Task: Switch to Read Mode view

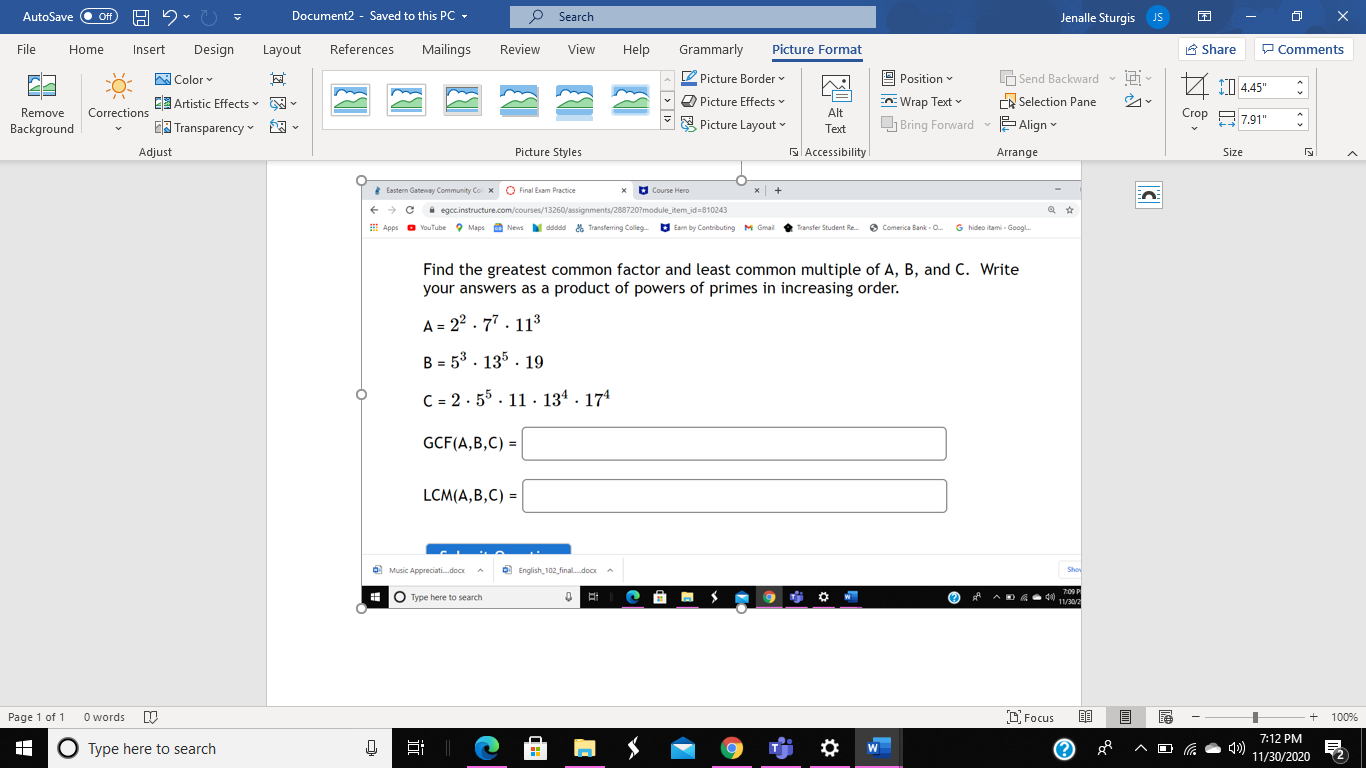Action: coord(1085,717)
